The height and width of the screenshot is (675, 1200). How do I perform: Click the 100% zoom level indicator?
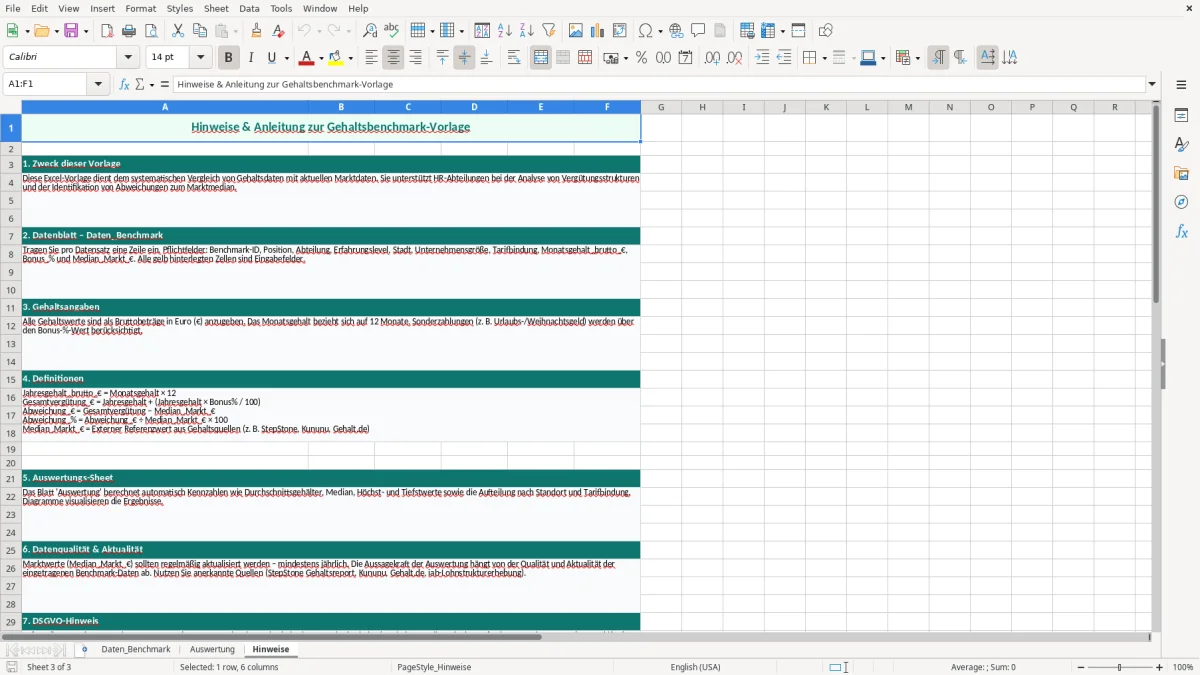1183,667
